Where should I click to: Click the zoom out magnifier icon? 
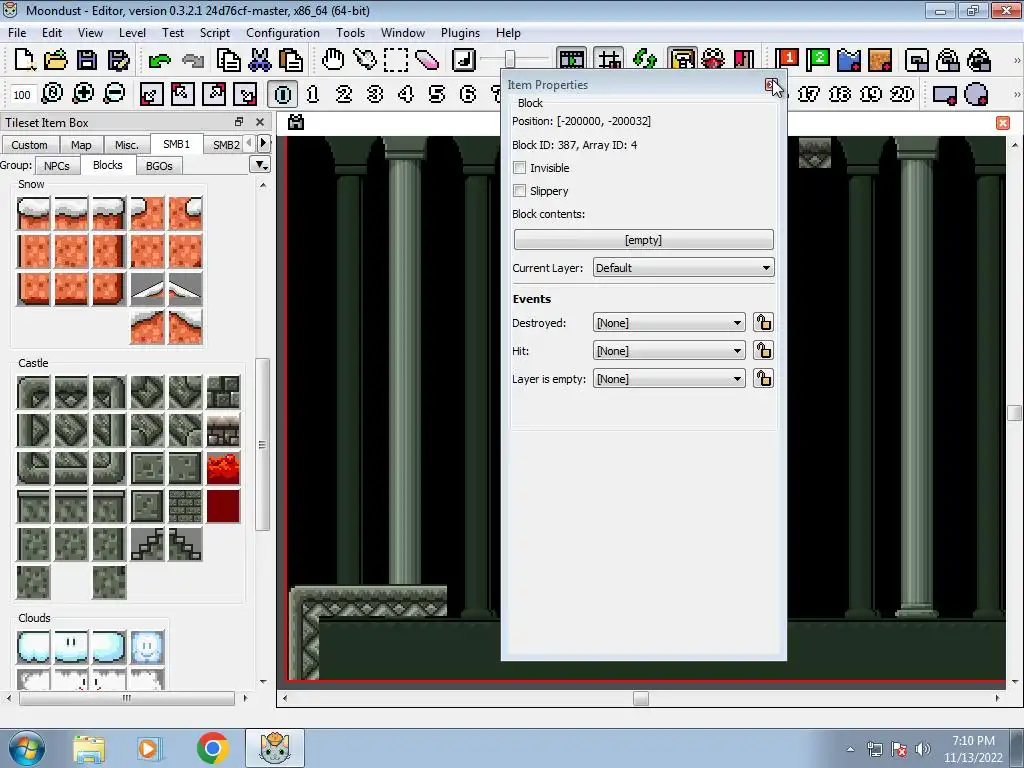pyautogui.click(x=114, y=94)
